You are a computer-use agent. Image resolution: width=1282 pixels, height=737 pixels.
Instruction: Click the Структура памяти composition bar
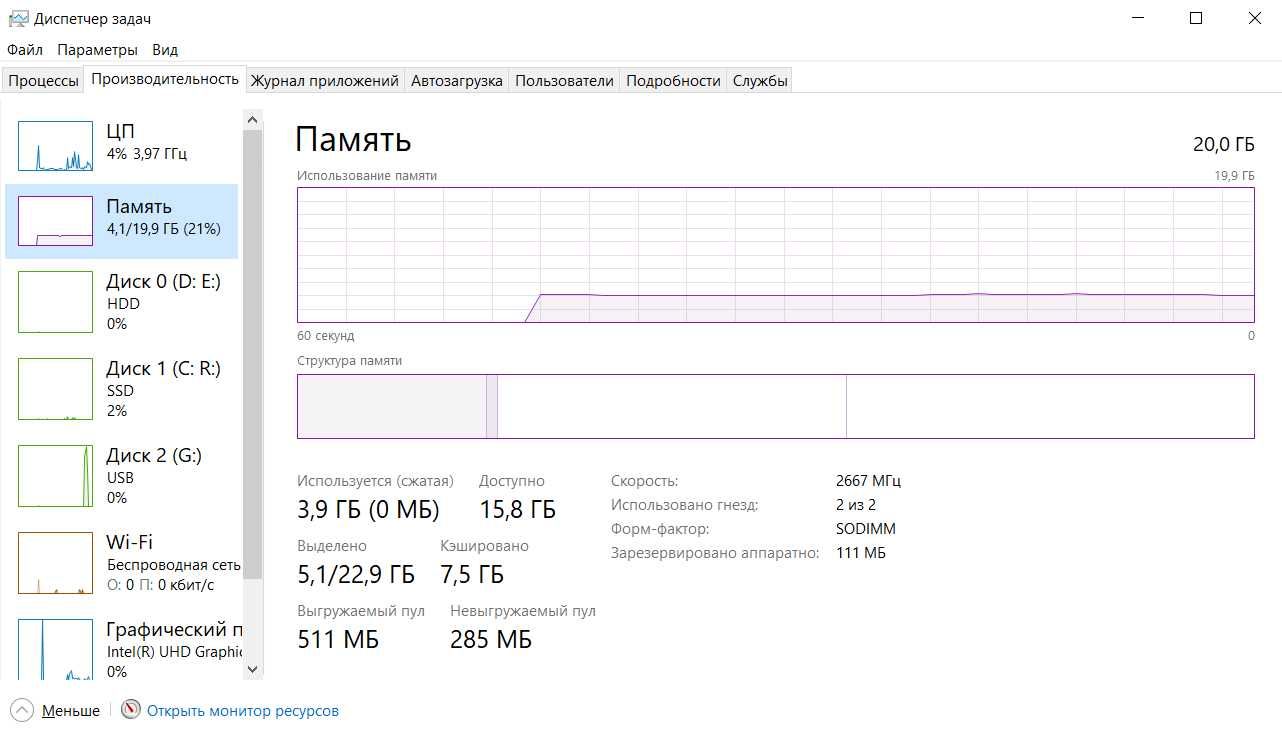tap(775, 406)
